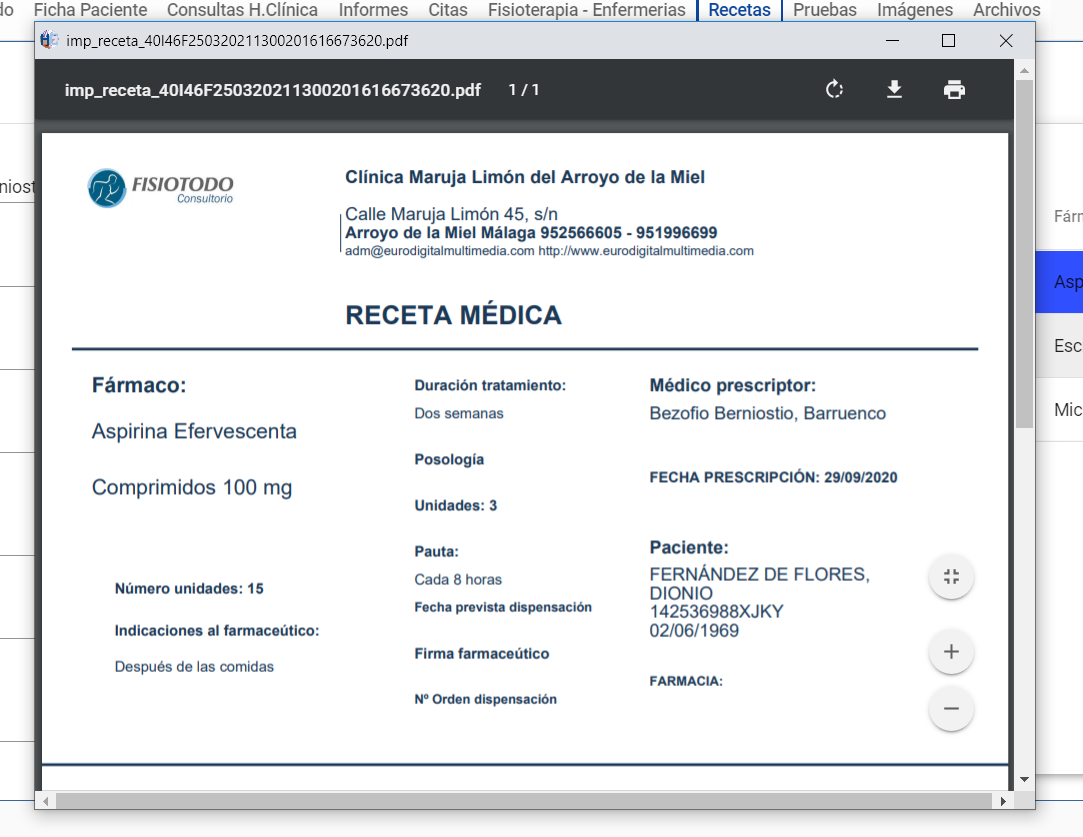Image resolution: width=1083 pixels, height=837 pixels.
Task: Download the receta PDF file
Action: [894, 89]
